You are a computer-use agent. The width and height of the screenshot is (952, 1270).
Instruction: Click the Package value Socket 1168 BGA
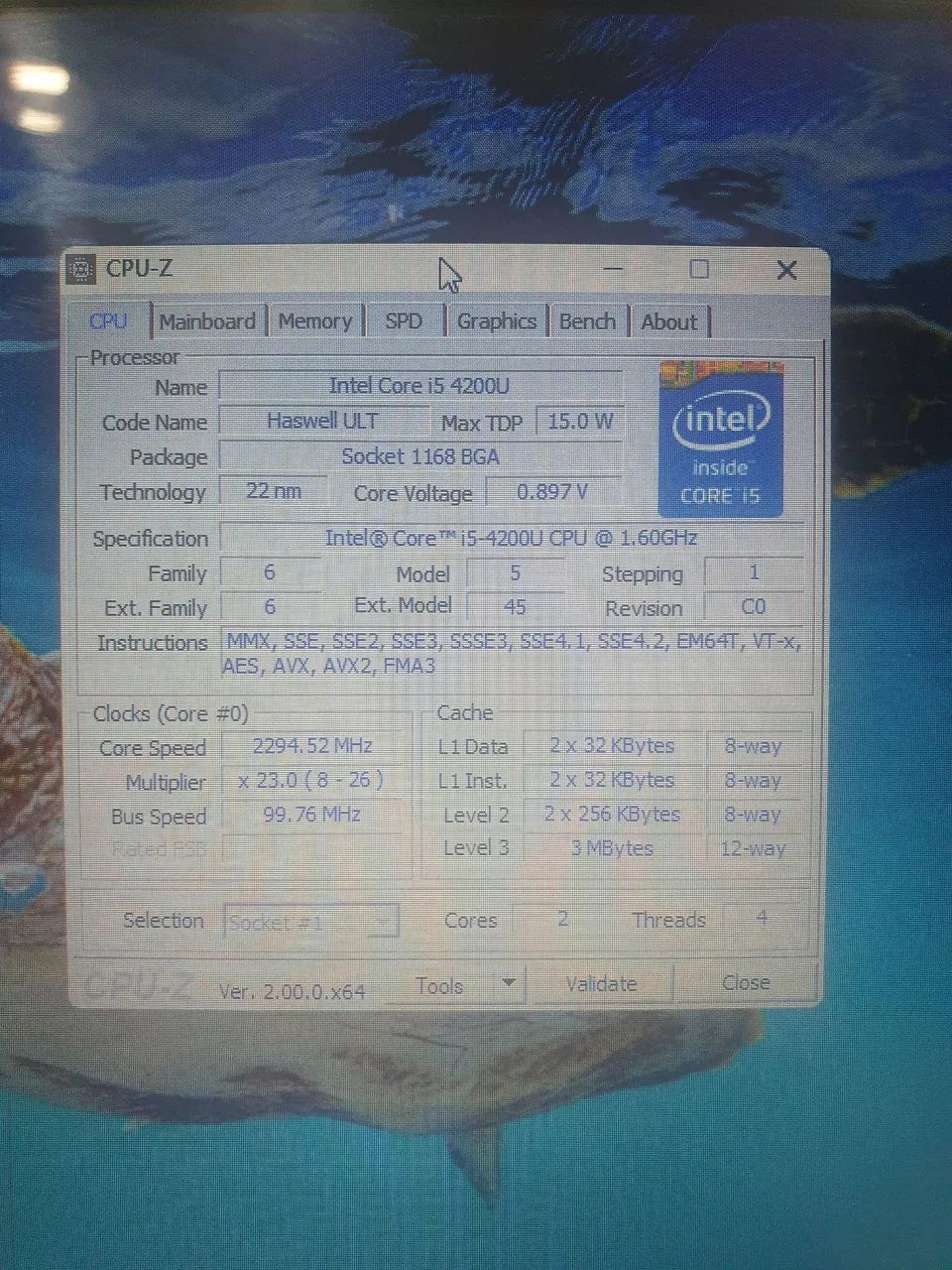(x=420, y=456)
